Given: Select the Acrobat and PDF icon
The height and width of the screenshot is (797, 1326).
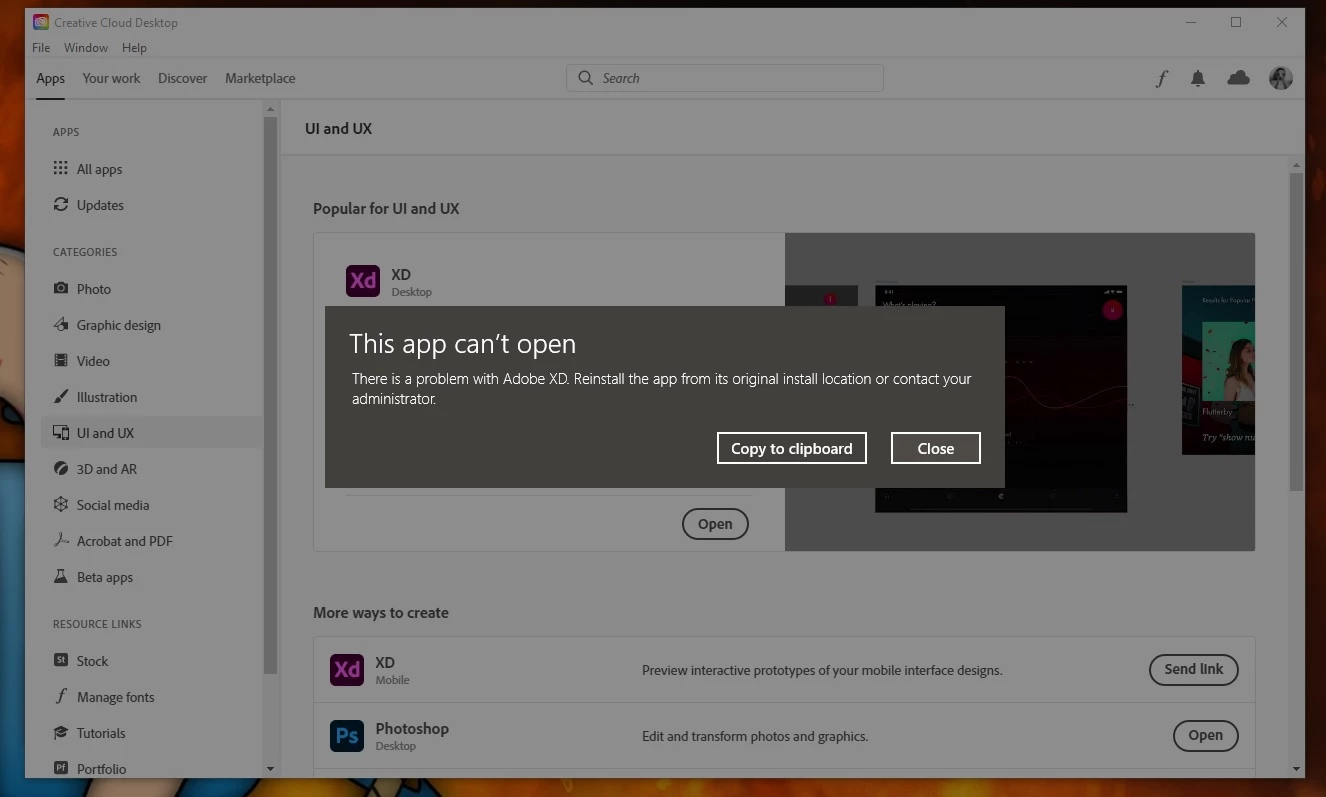Looking at the screenshot, I should click(x=61, y=541).
